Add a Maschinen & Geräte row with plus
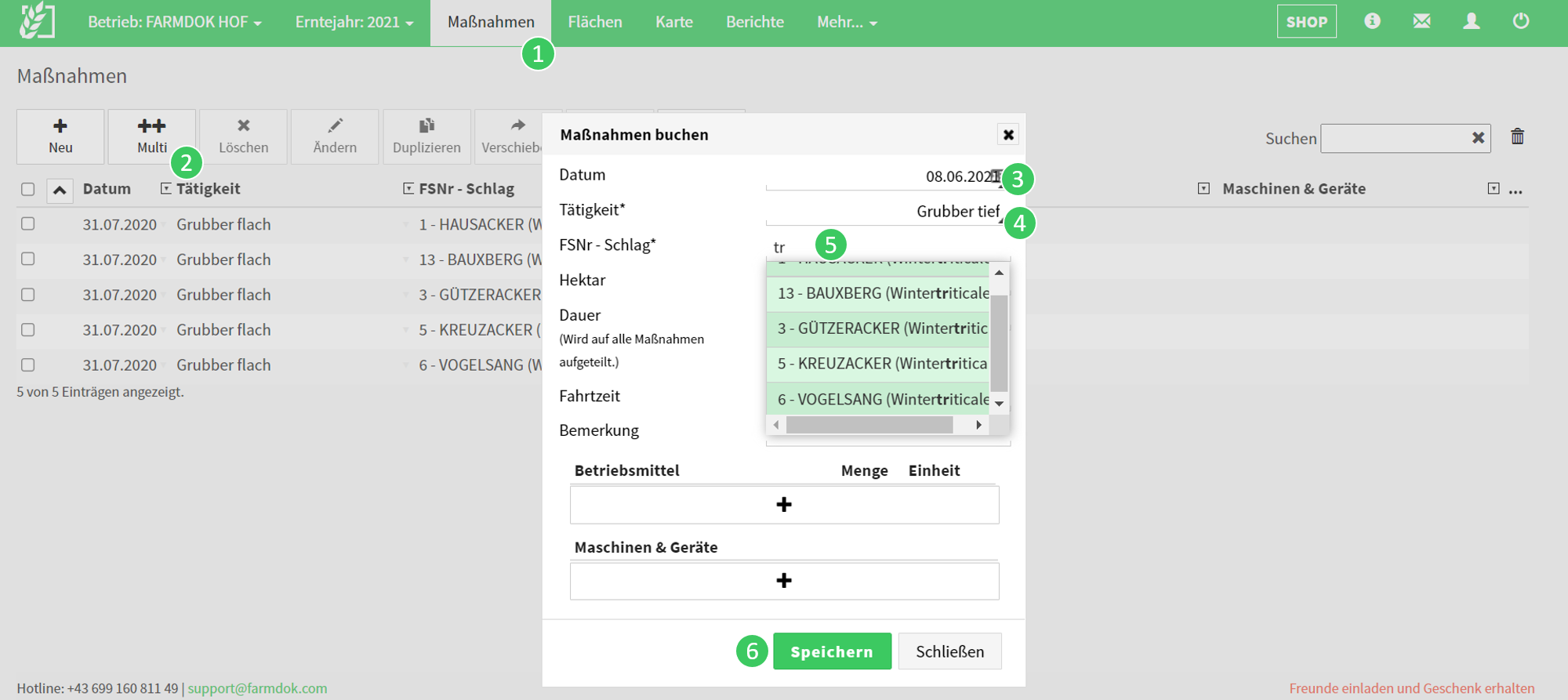This screenshot has width=1568, height=700. pos(784,580)
